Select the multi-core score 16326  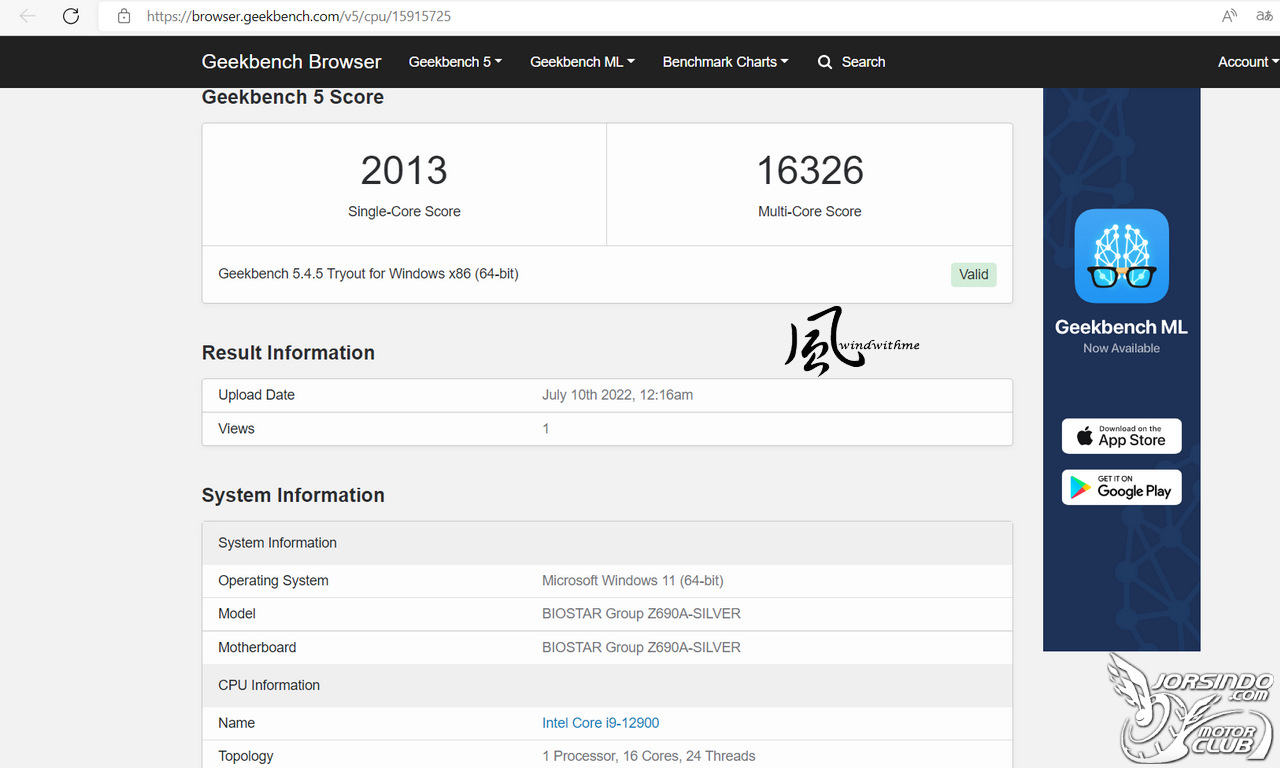click(810, 170)
